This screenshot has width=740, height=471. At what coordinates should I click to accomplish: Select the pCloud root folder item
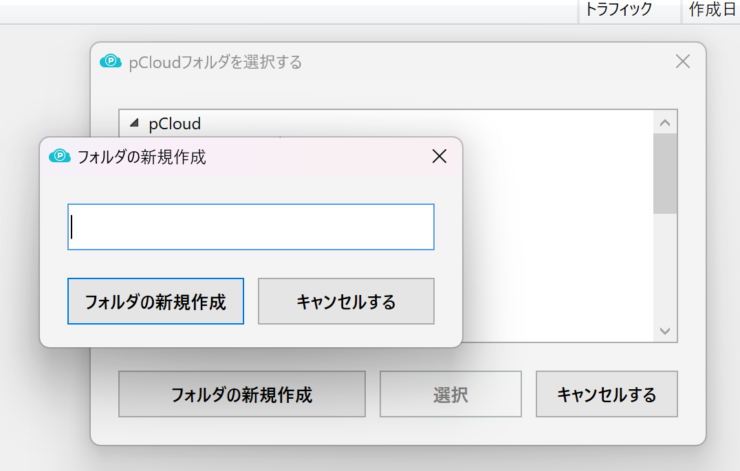[x=175, y=124]
